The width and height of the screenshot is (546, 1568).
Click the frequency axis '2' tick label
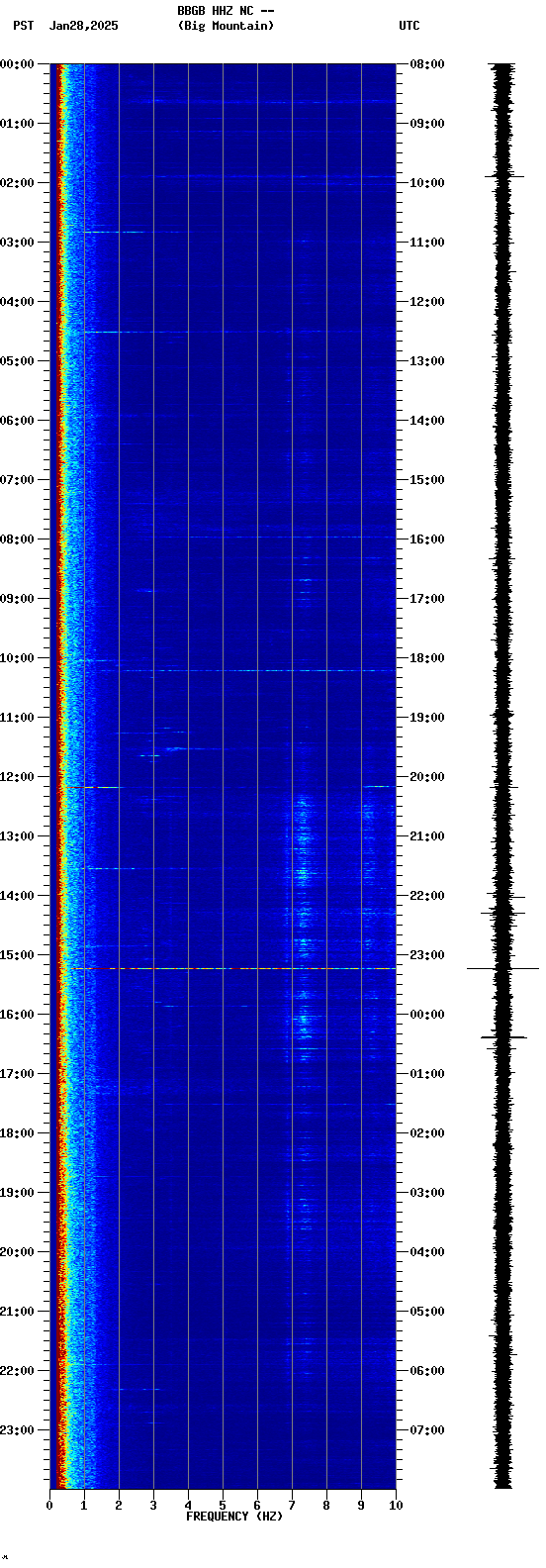(119, 1506)
